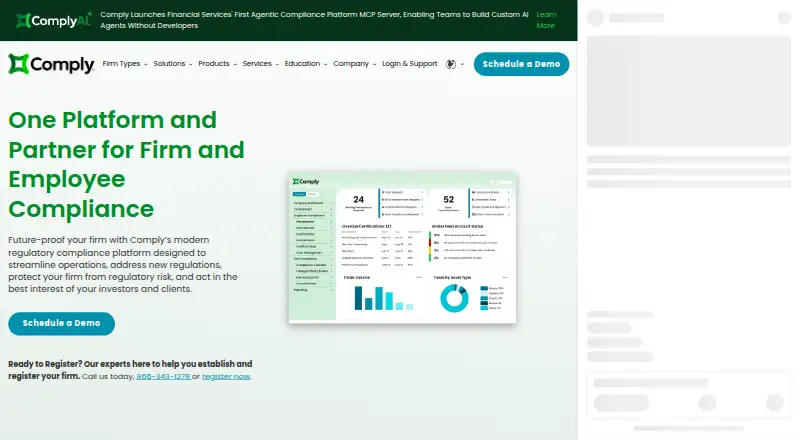Click Schedule a Demo in the navigation bar

[x=521, y=64]
